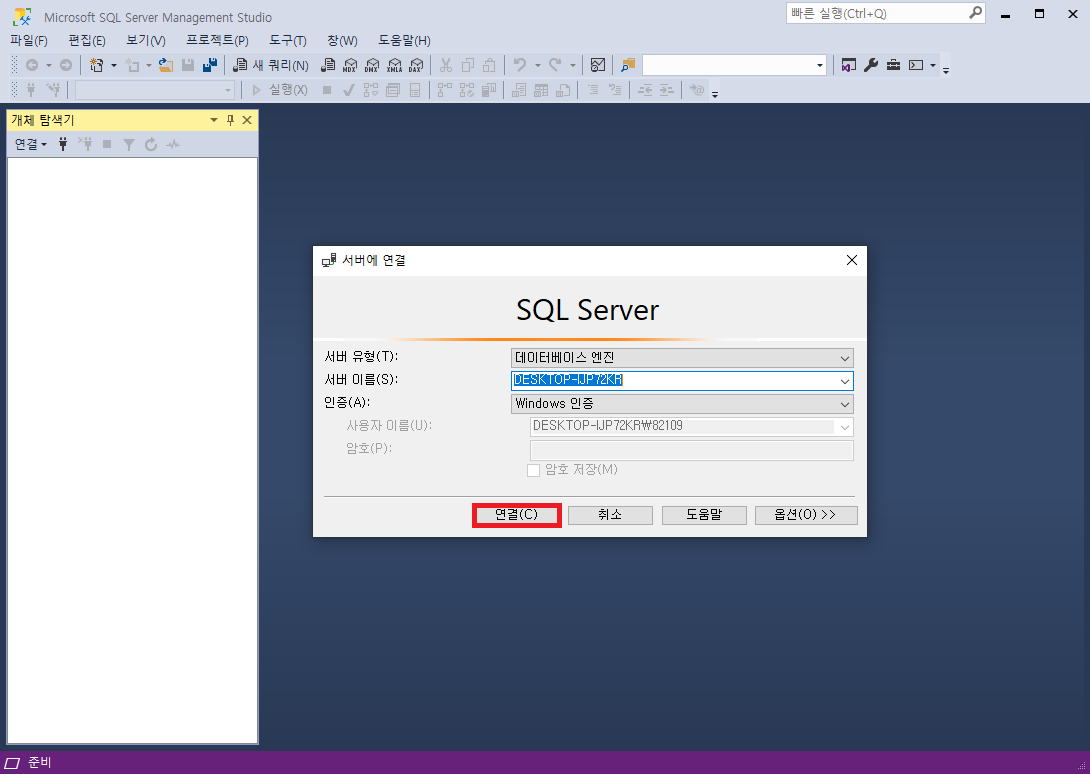1090x774 pixels.
Task: Open the 편집(E) menu
Action: [x=87, y=41]
